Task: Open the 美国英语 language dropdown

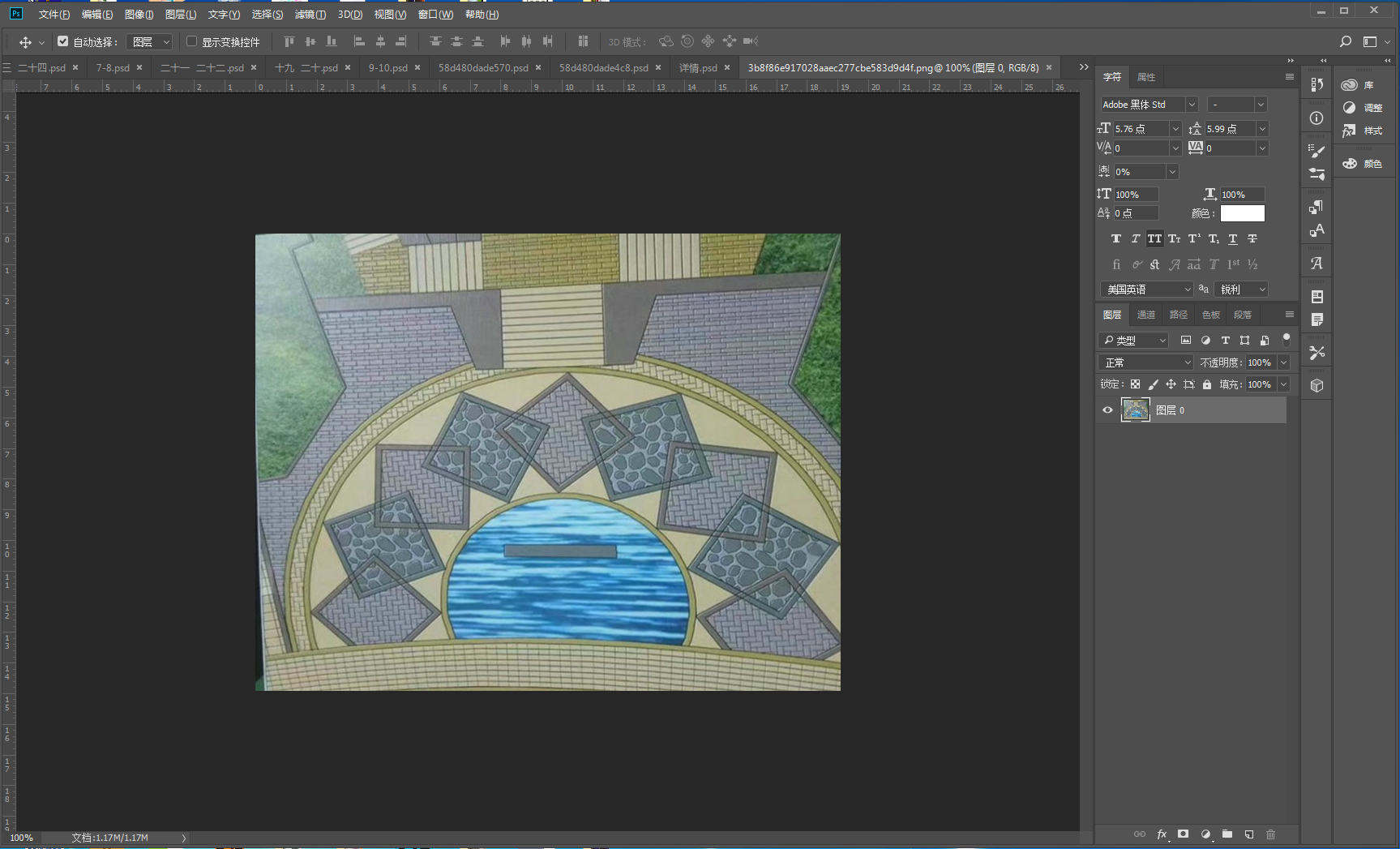Action: point(1147,289)
